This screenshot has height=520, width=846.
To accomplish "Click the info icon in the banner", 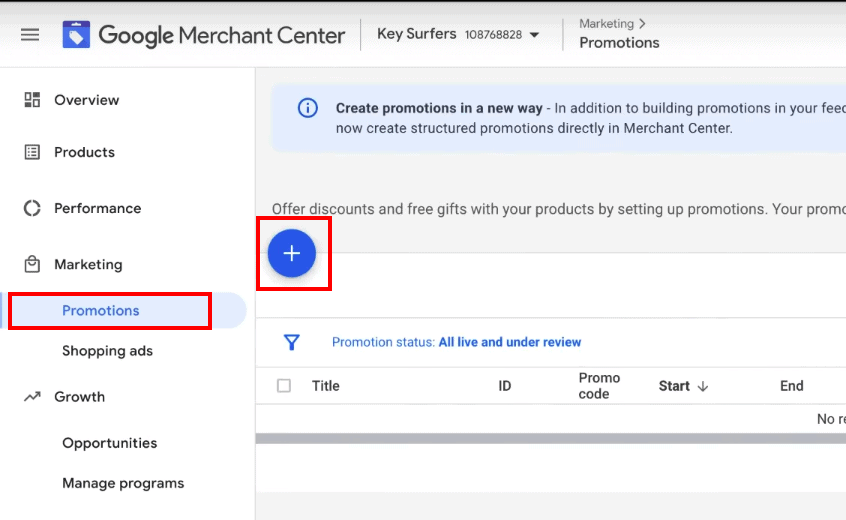I will [x=308, y=108].
